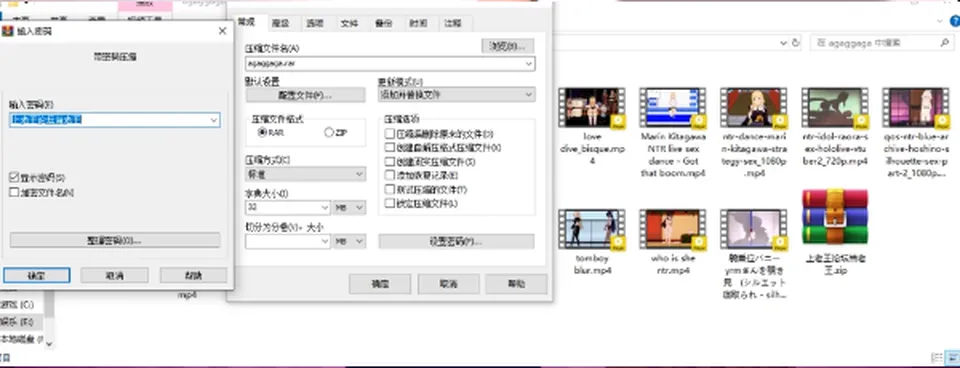
Task: Click 确定 OK in archive settings dialog
Action: pos(380,284)
